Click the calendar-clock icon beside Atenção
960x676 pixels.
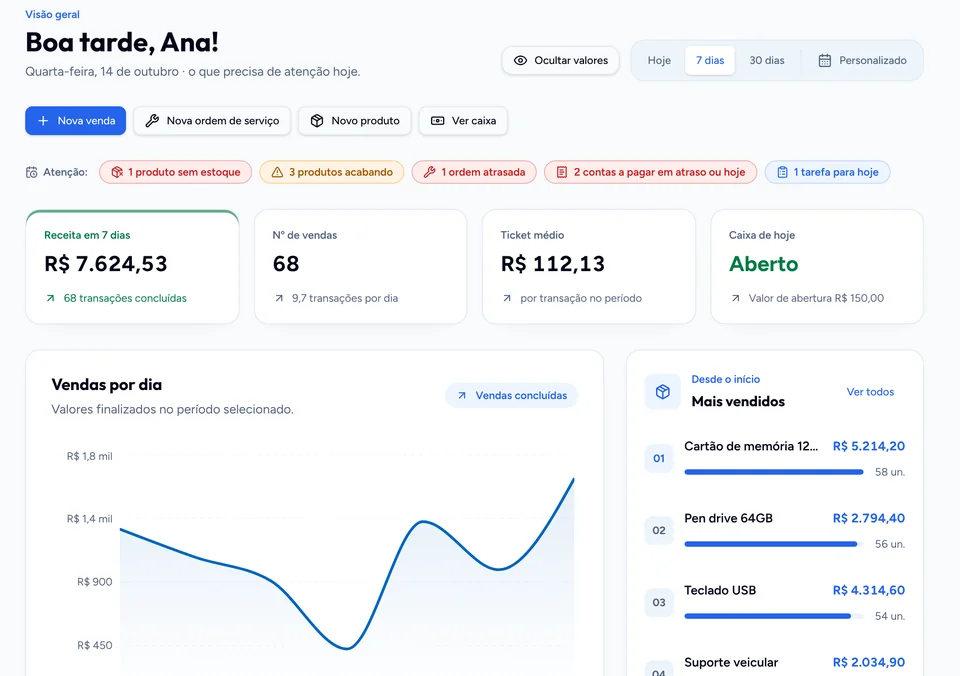(31, 172)
